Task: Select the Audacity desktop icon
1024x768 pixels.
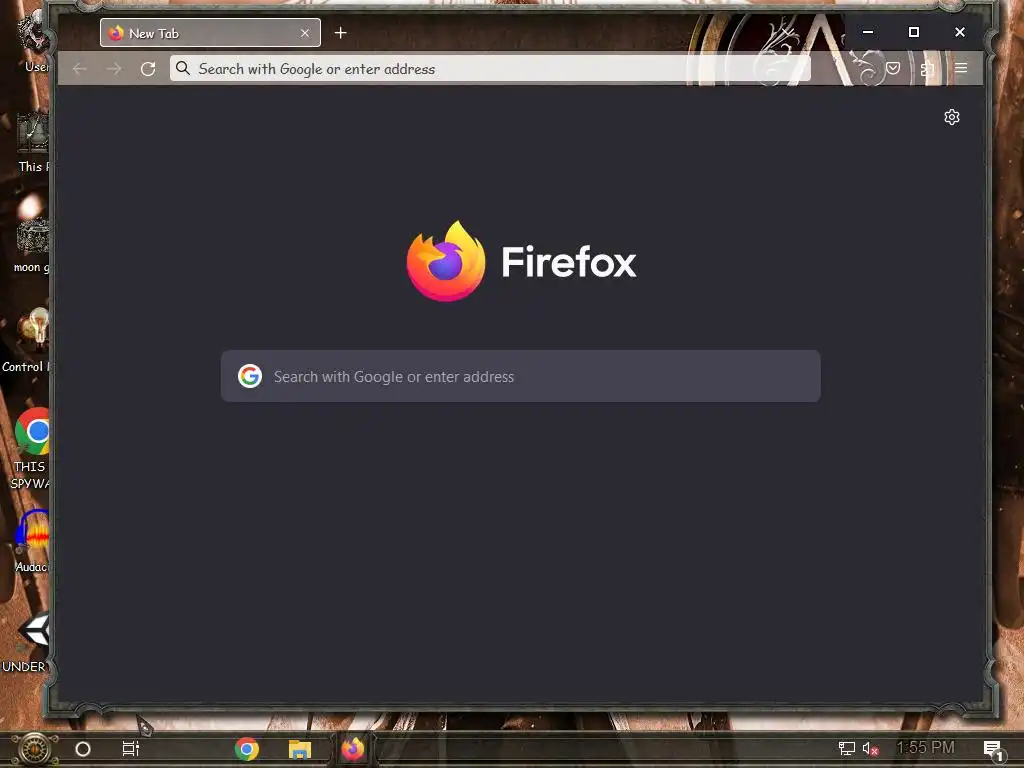Action: [x=31, y=542]
